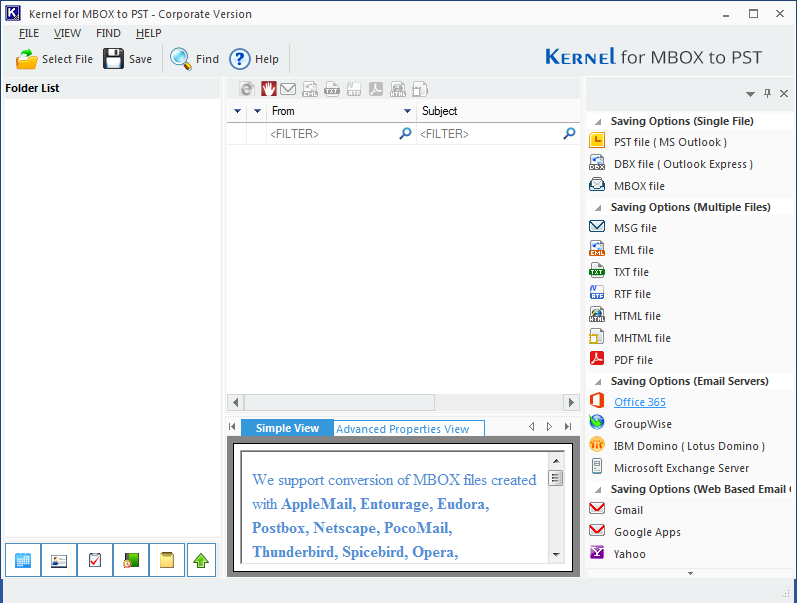Image resolution: width=797 pixels, height=603 pixels.
Task: Click the PDF export icon in the email list toolbar
Action: [x=376, y=89]
